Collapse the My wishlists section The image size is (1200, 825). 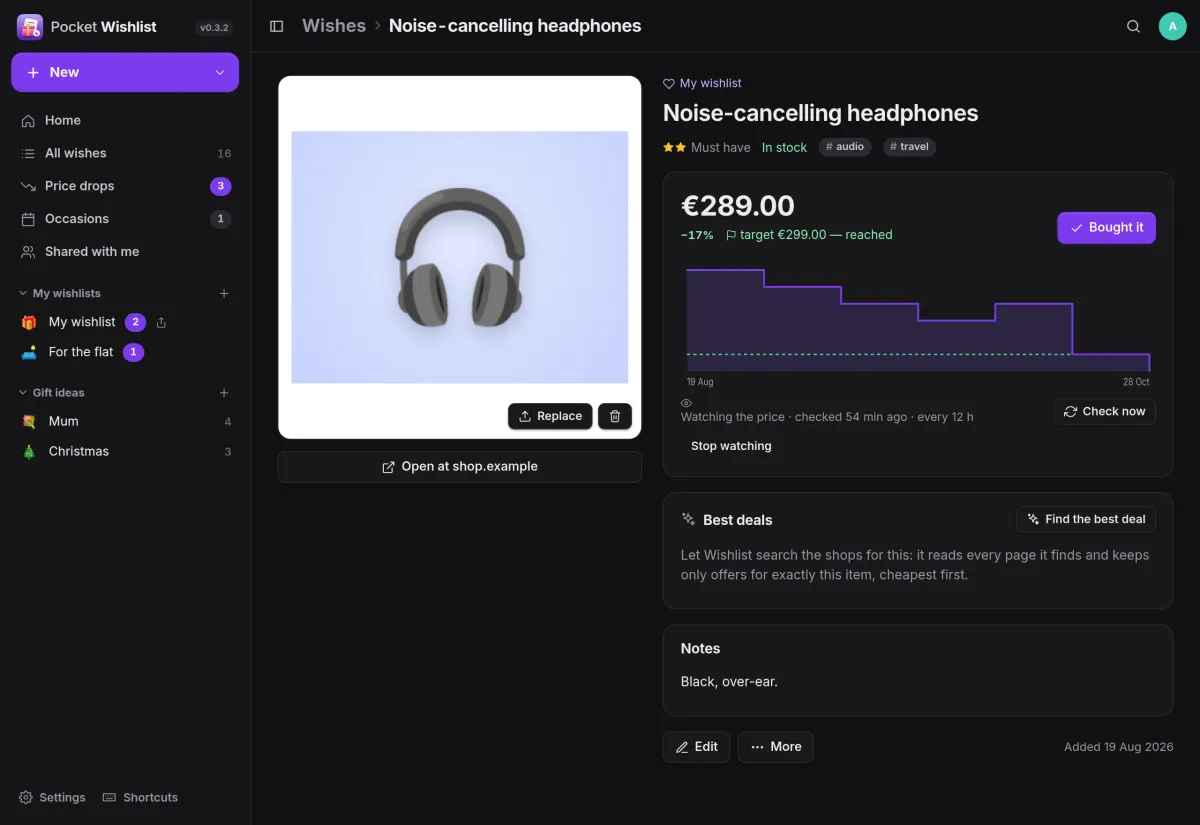[60, 293]
